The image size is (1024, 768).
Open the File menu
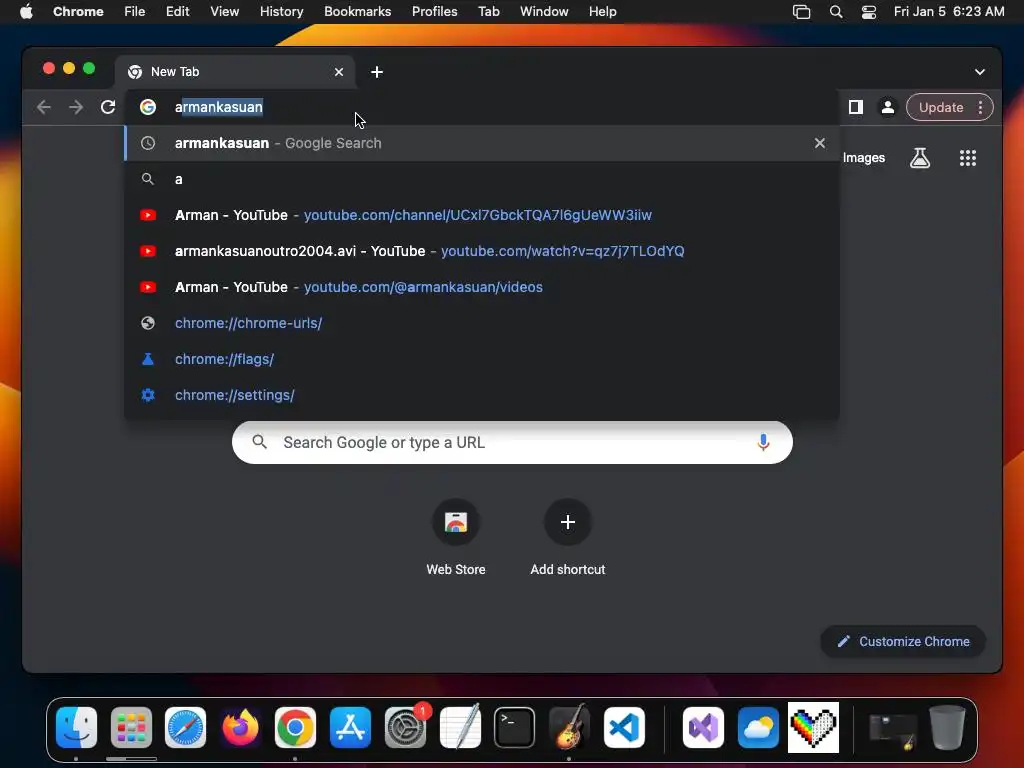[x=135, y=11]
